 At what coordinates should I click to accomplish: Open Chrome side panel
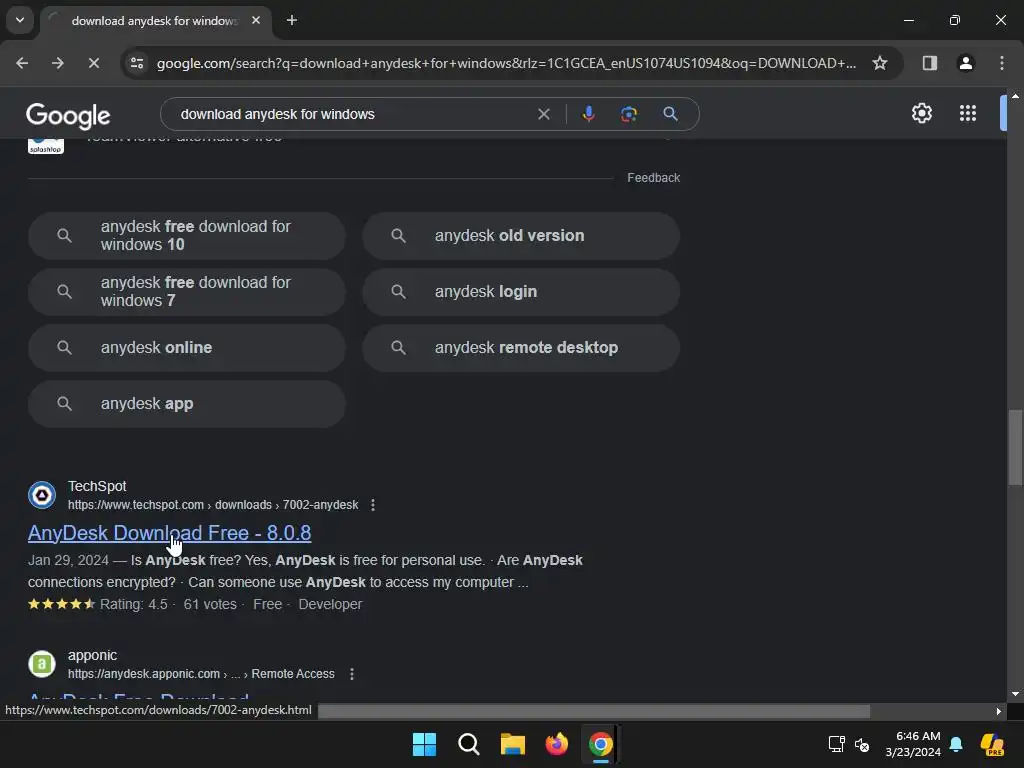pos(929,63)
